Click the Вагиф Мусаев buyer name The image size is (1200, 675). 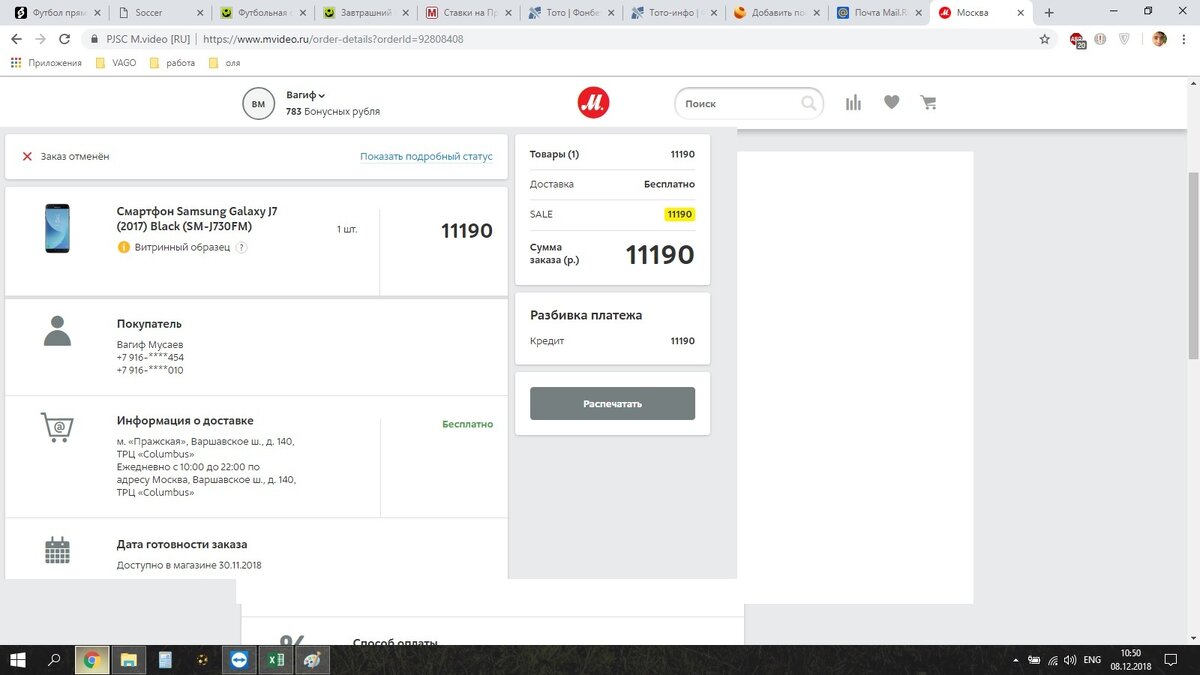click(150, 344)
